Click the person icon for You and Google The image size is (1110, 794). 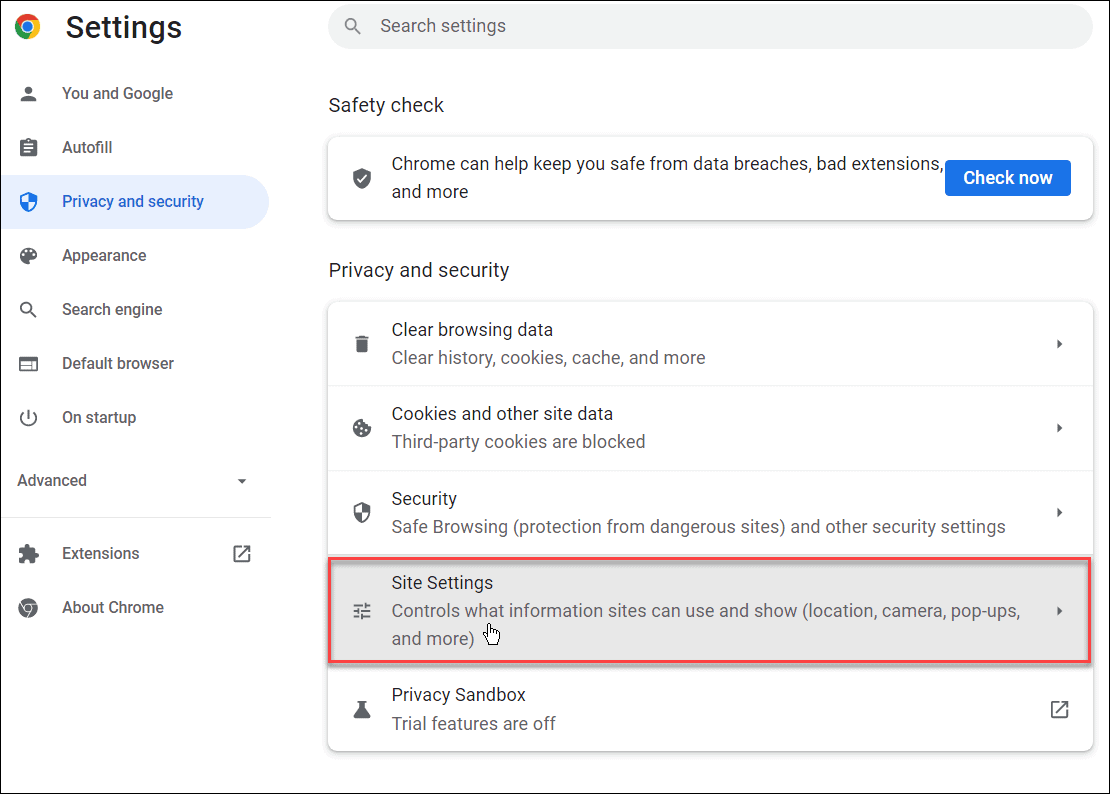(28, 93)
